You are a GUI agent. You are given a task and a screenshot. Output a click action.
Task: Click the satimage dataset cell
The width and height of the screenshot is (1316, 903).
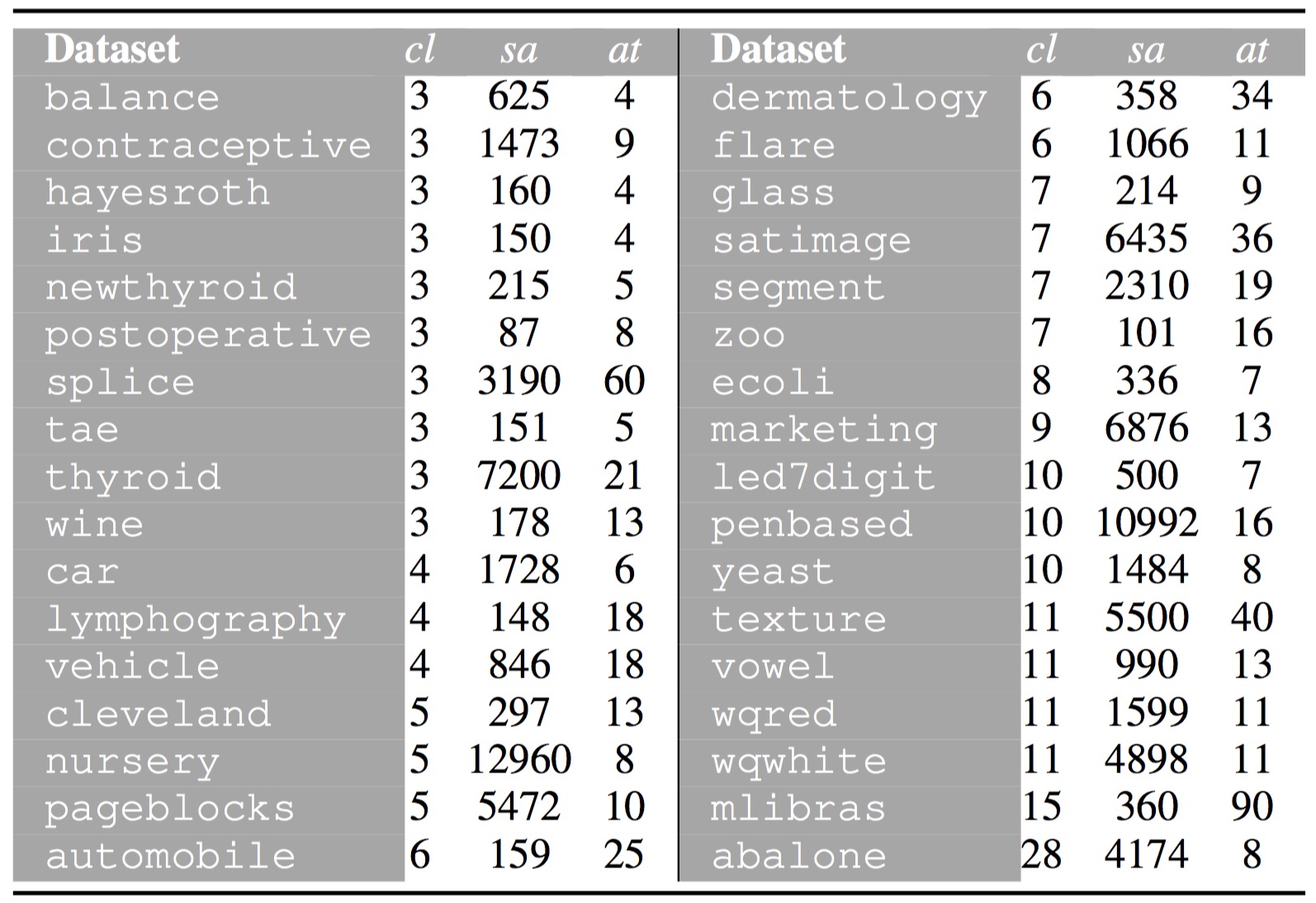click(812, 240)
